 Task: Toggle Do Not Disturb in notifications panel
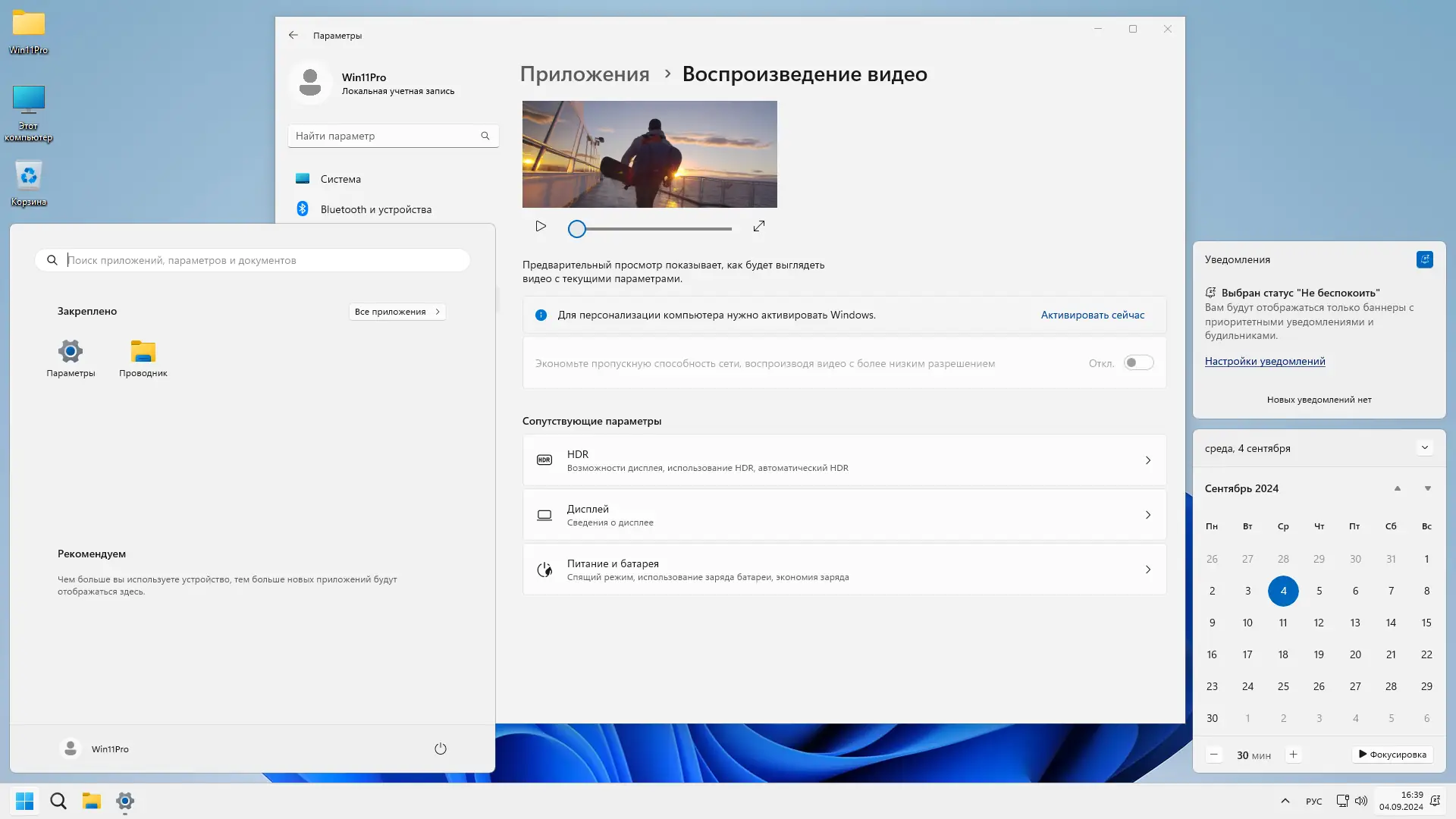(x=1426, y=259)
